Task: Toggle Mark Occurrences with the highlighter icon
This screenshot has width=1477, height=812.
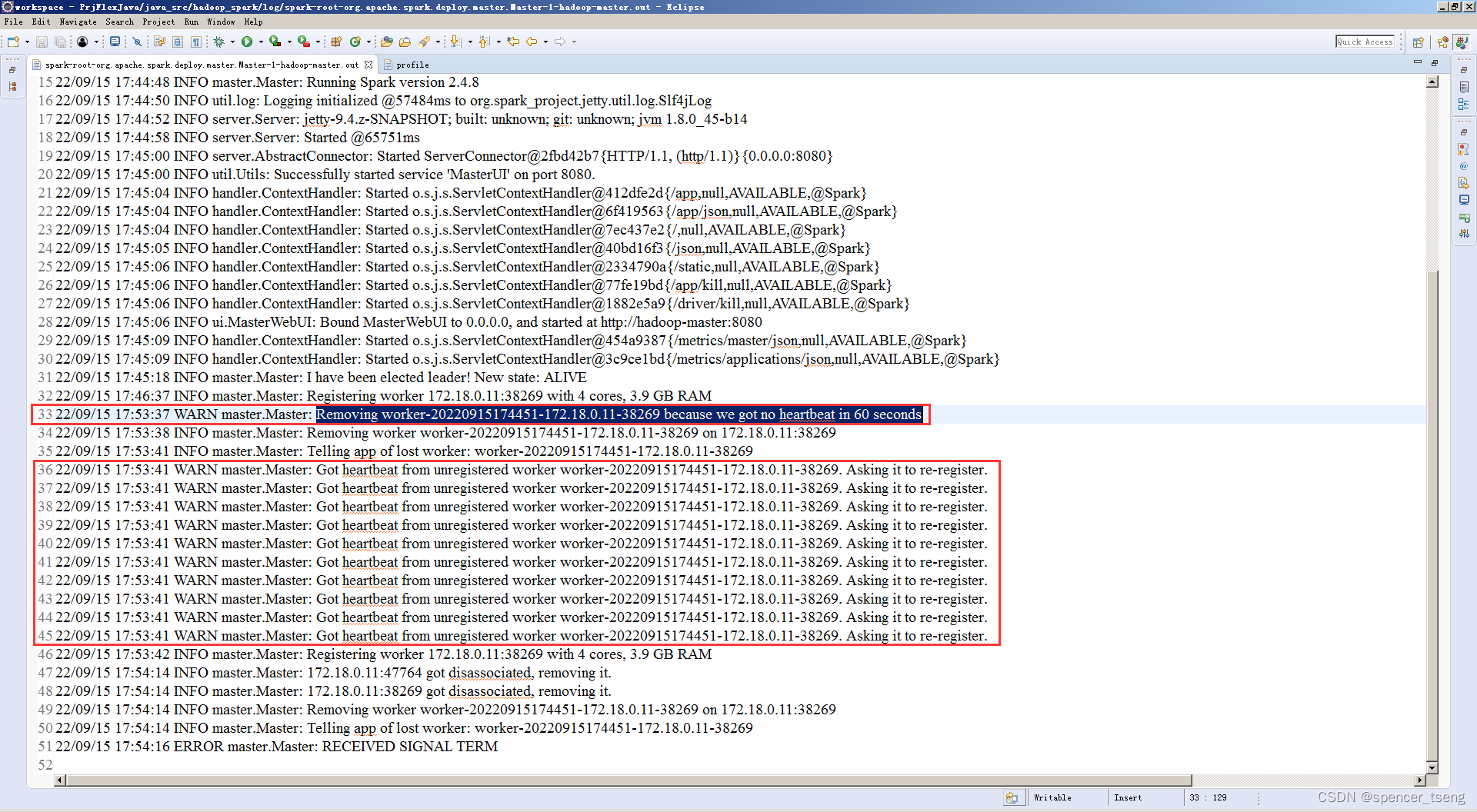Action: (423, 42)
